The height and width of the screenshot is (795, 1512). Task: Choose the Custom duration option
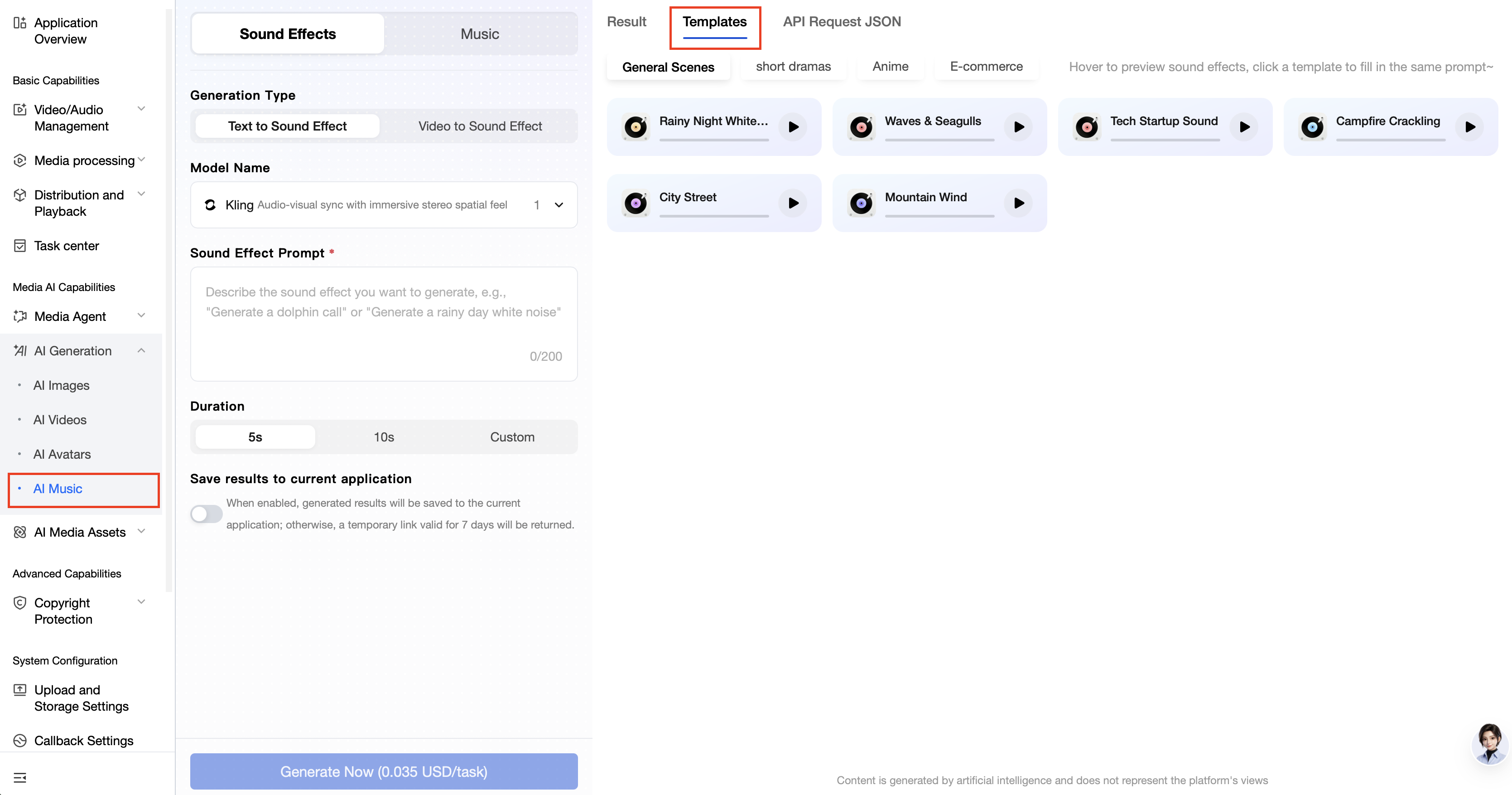[512, 437]
